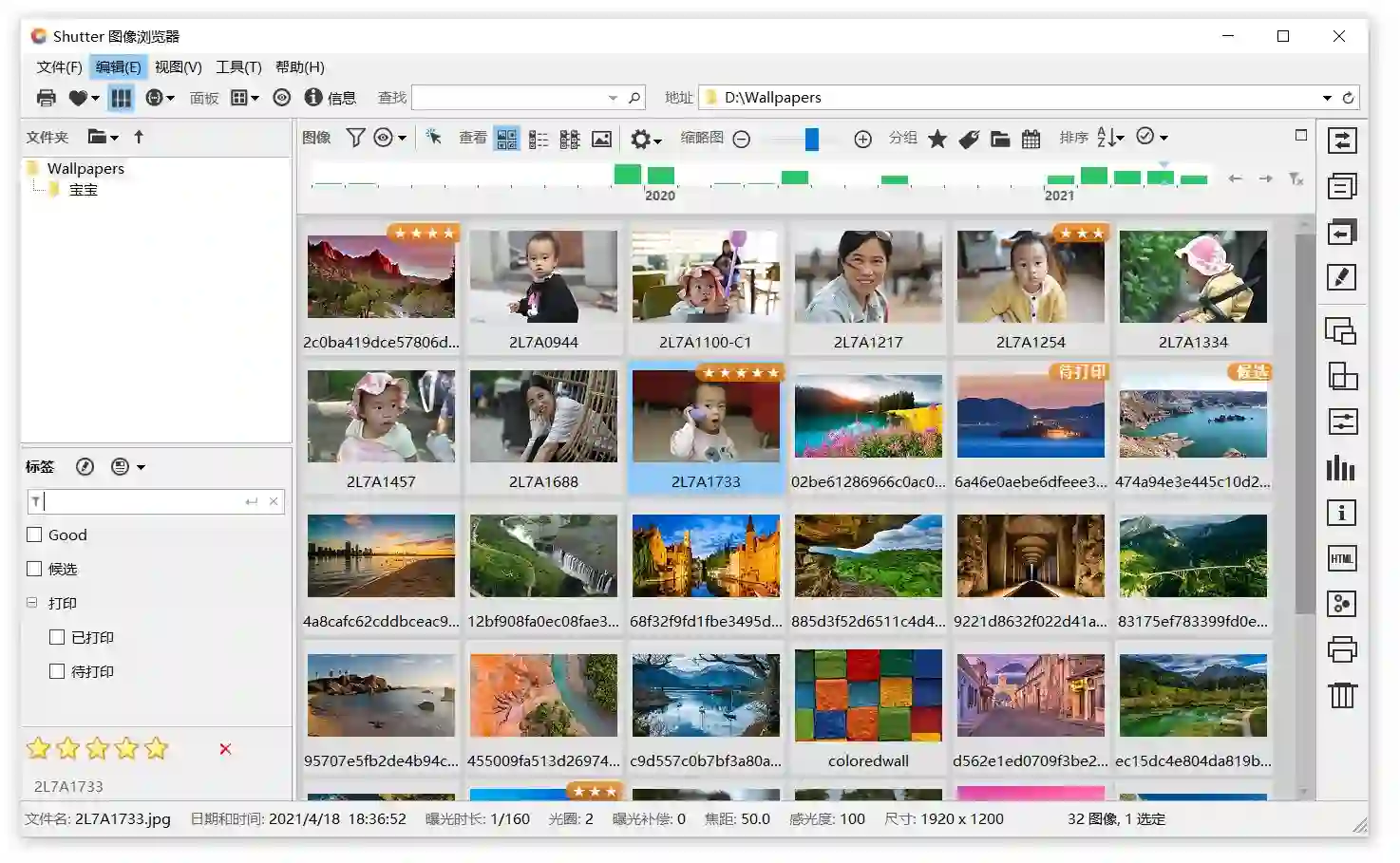1400x863 pixels.
Task: Clear the timeline filter icon
Action: tap(1296, 178)
